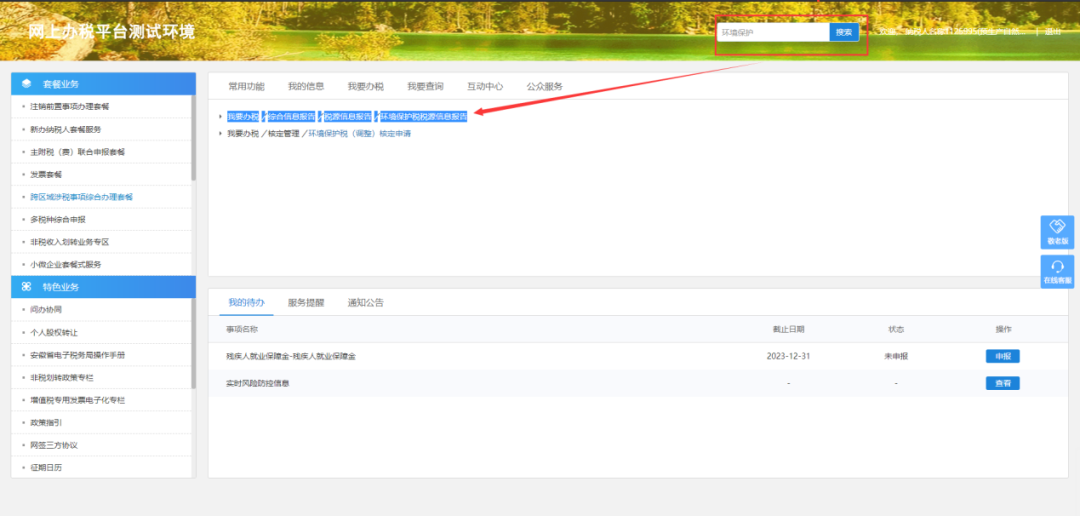The height and width of the screenshot is (516, 1080).
Task: Select the 服务提醒 tab
Action: pos(306,302)
